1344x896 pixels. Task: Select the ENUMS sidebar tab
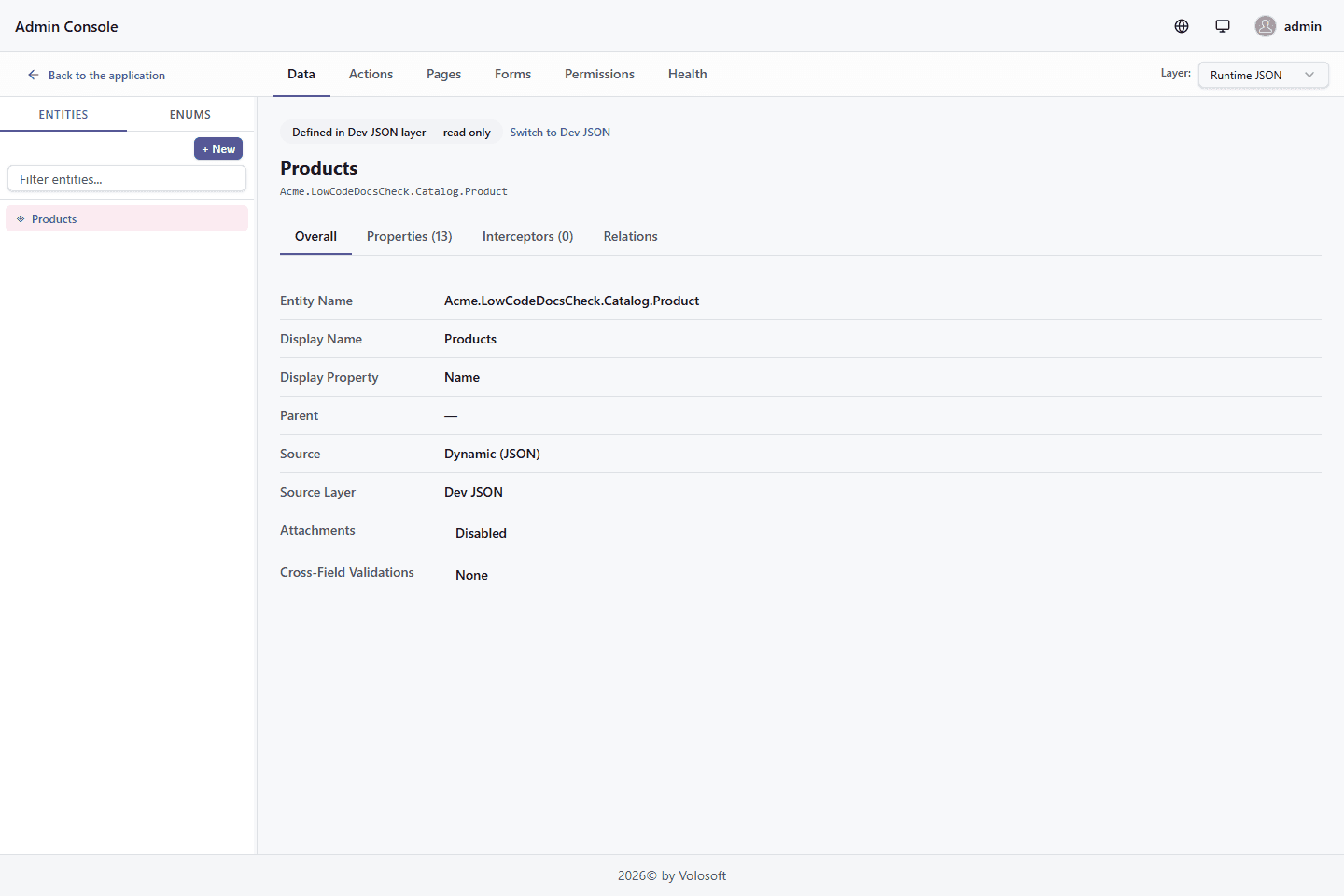190,114
